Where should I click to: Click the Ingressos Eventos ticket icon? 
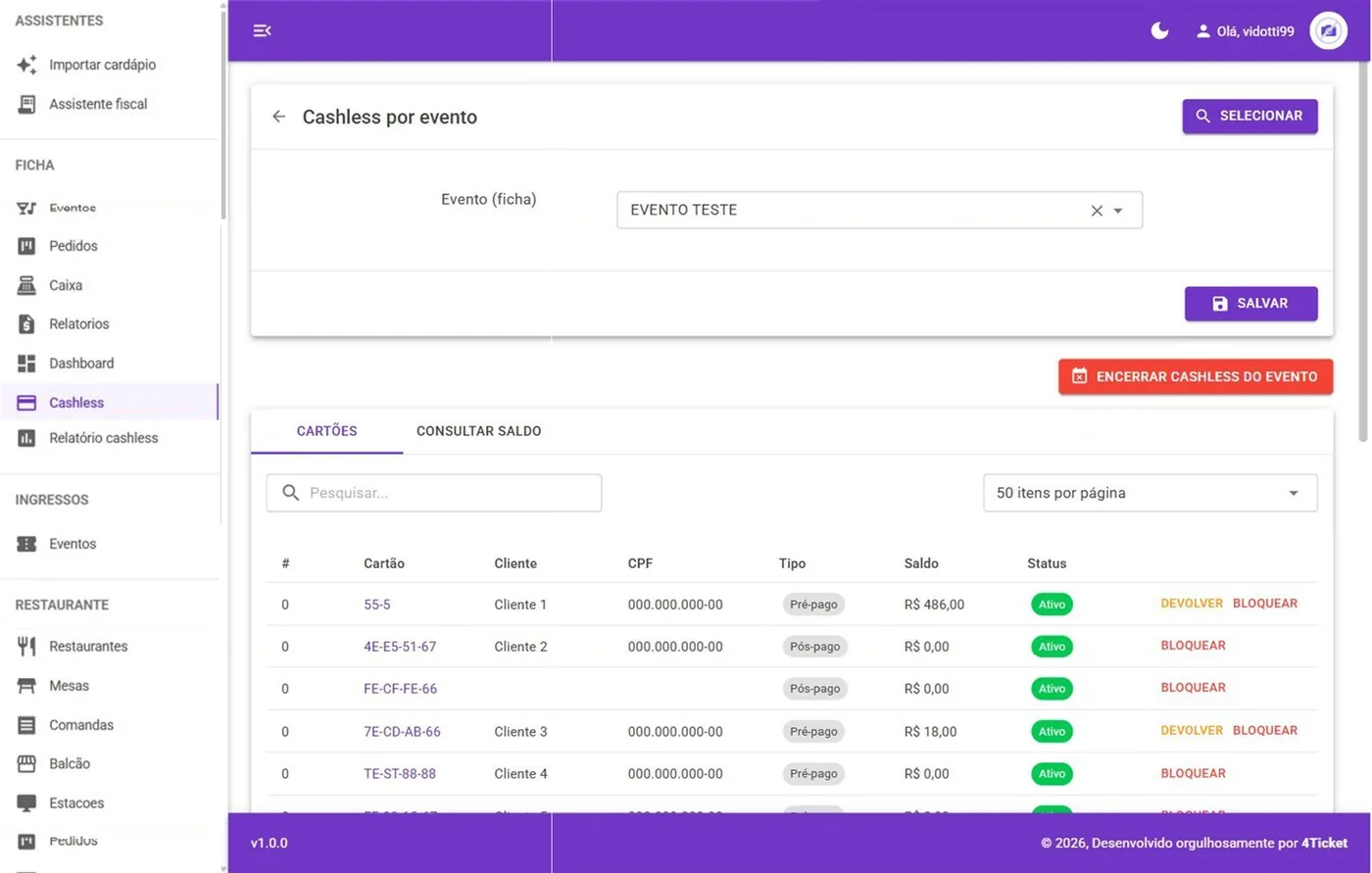tap(26, 544)
